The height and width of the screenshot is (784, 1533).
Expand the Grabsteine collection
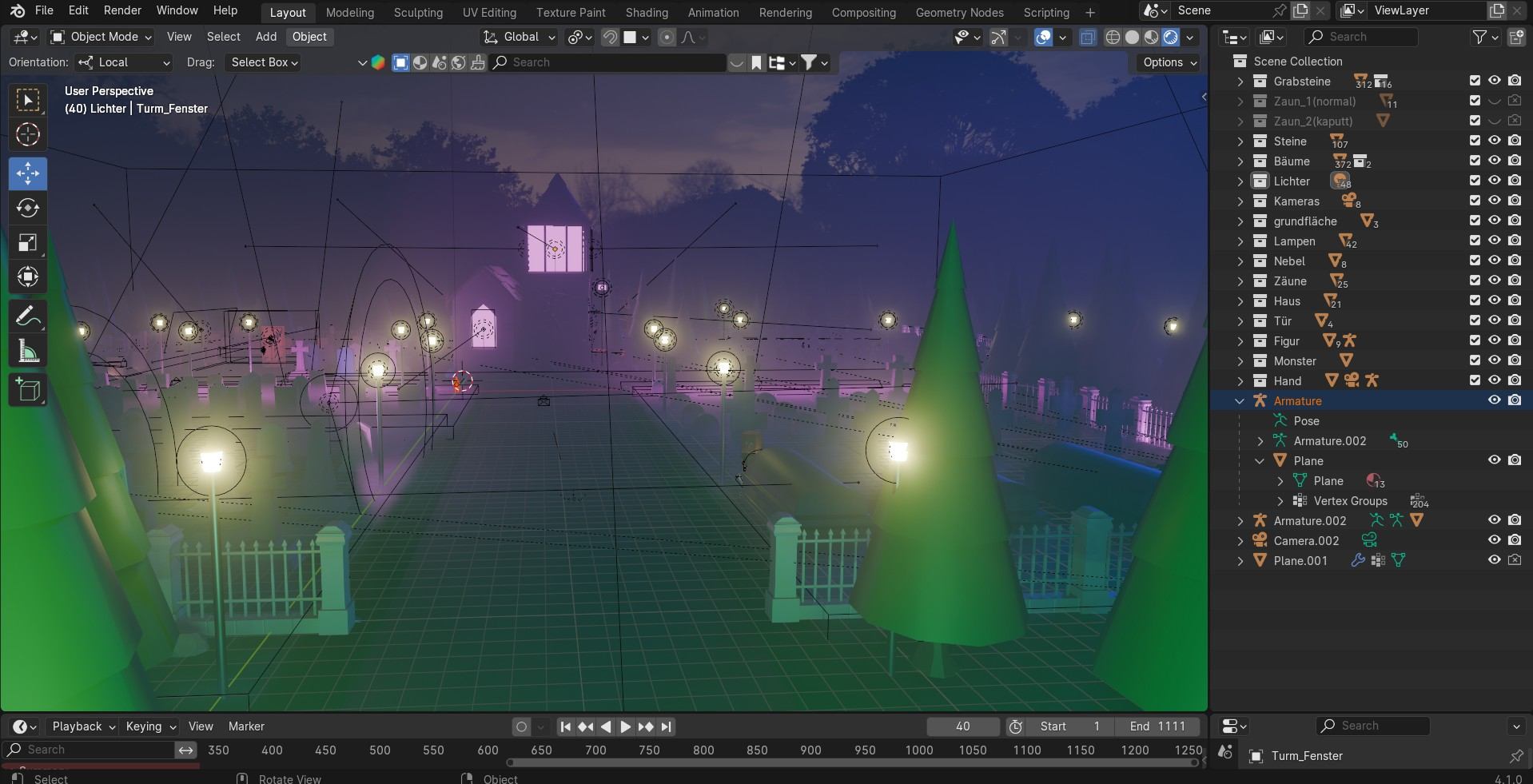[1240, 82]
